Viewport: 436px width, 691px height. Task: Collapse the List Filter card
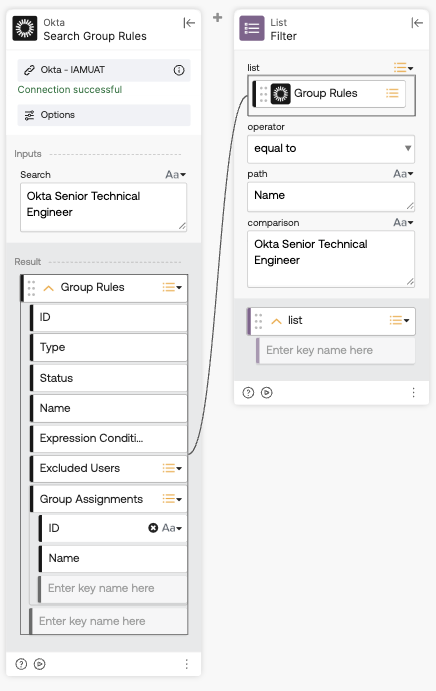coord(417,23)
